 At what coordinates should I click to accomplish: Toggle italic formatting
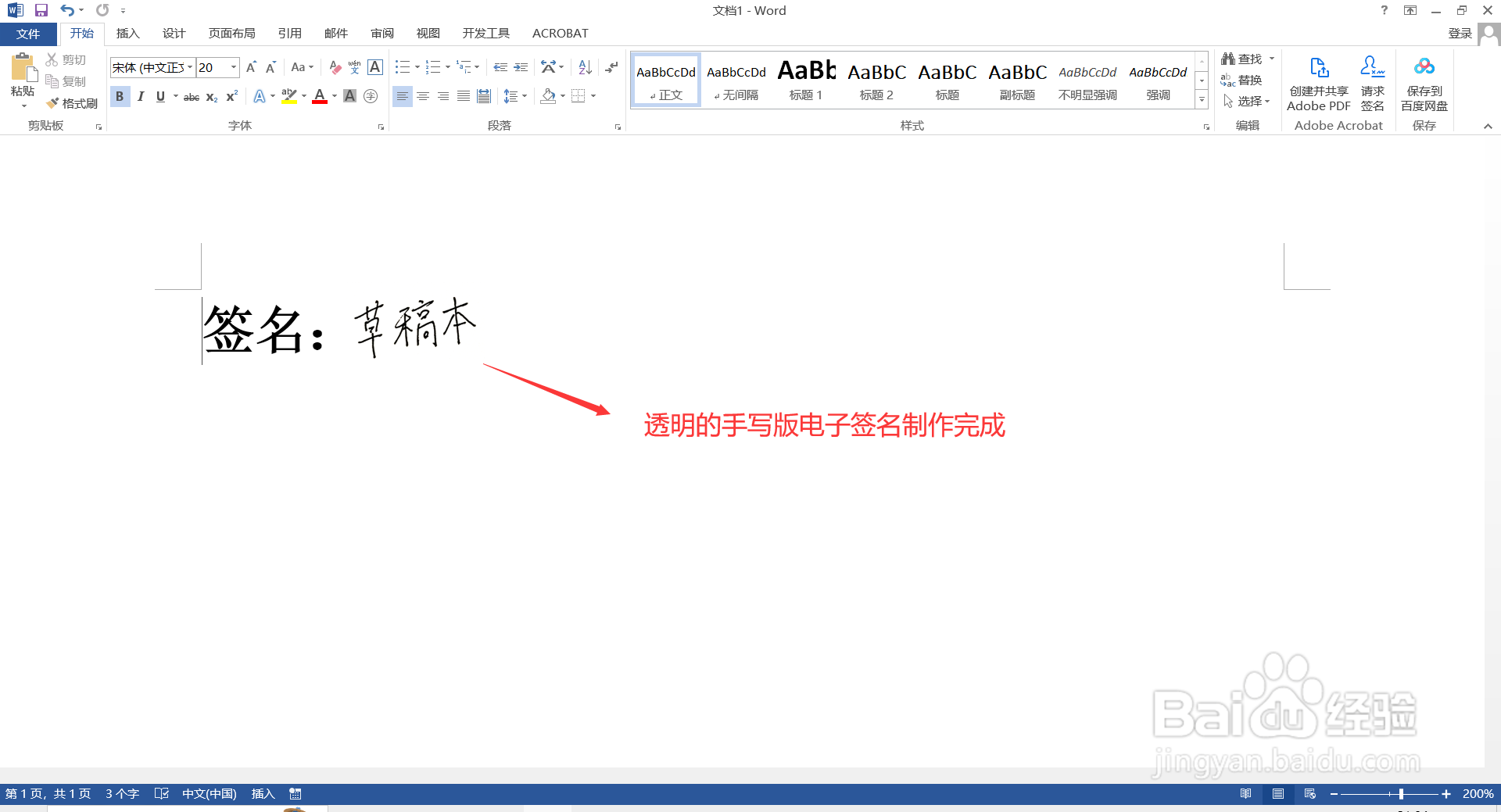tap(141, 95)
